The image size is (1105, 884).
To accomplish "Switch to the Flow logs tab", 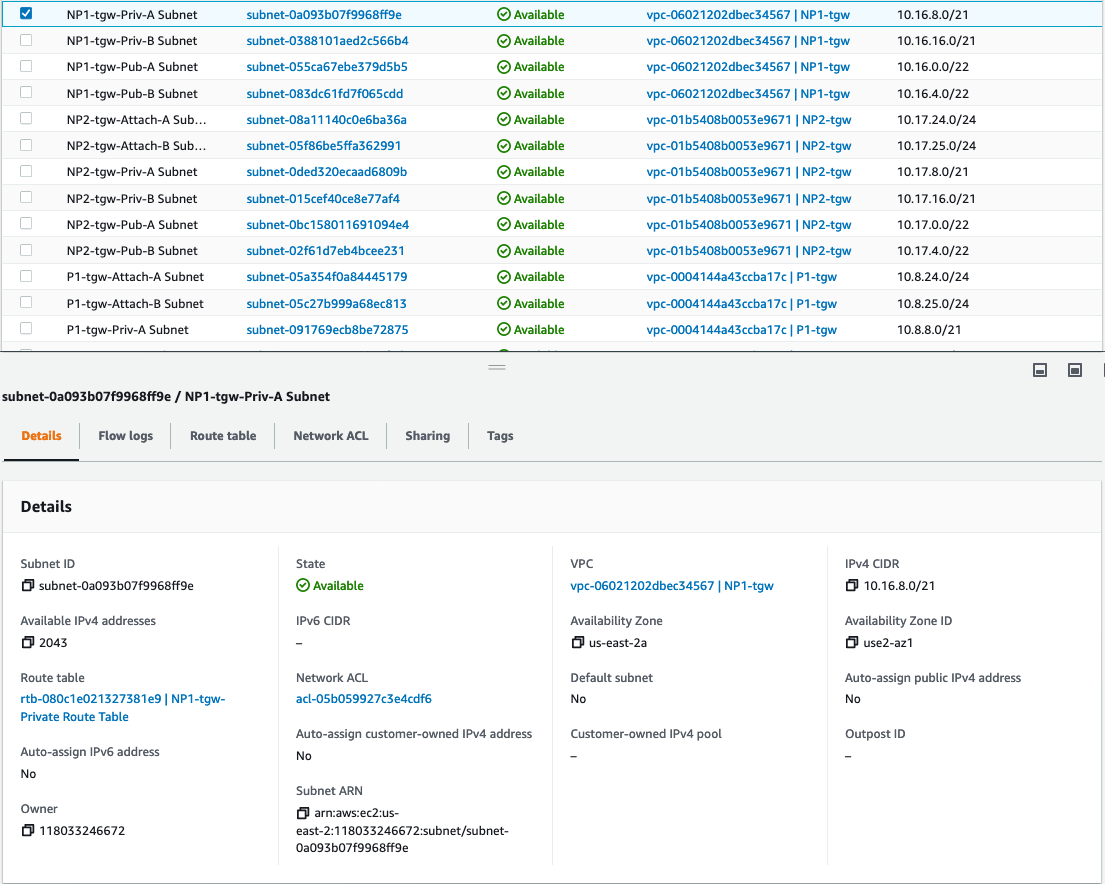I will [125, 436].
